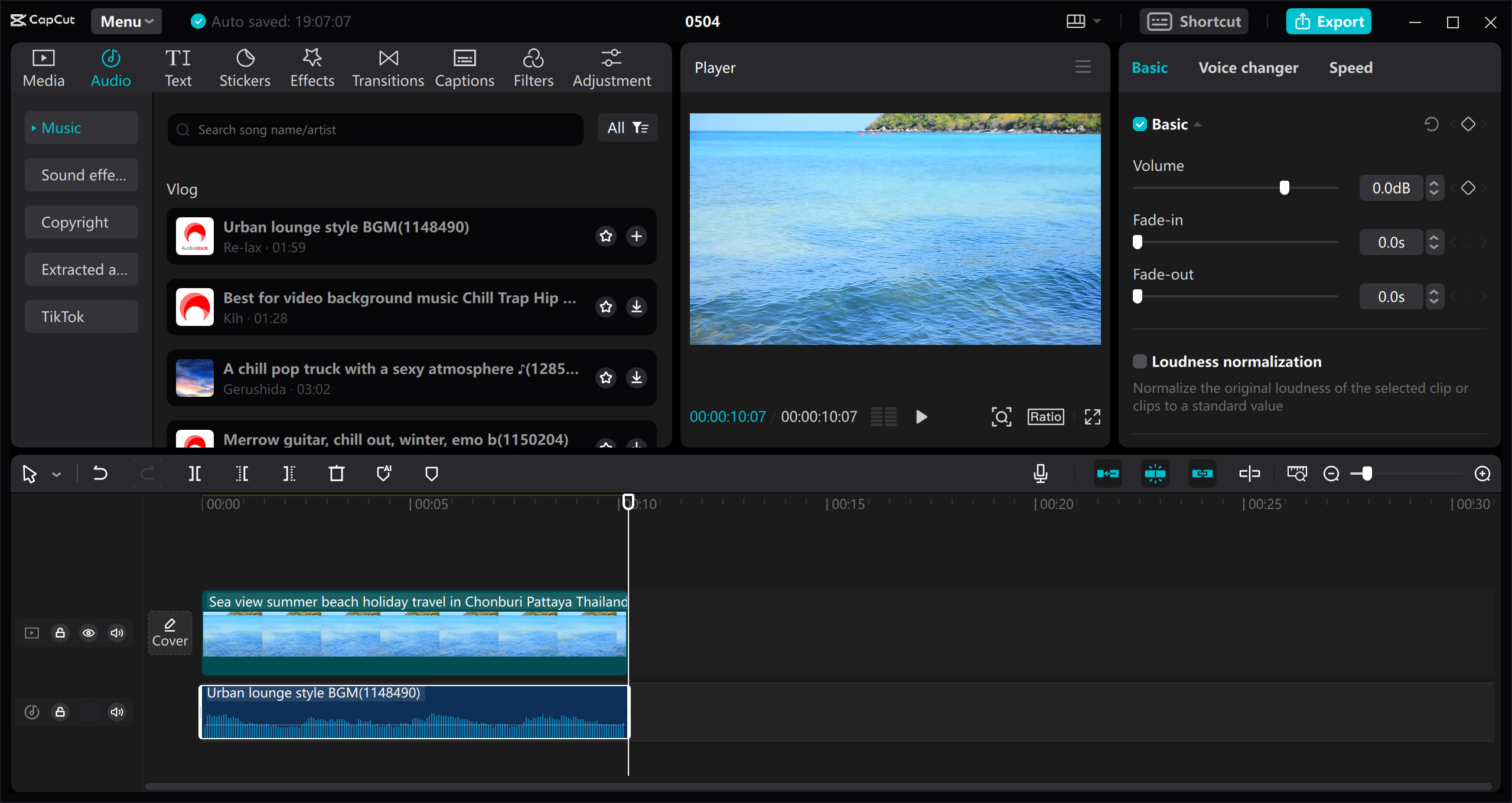Image resolution: width=1512 pixels, height=803 pixels.
Task: Record a voiceover with the microphone icon
Action: (x=1040, y=473)
